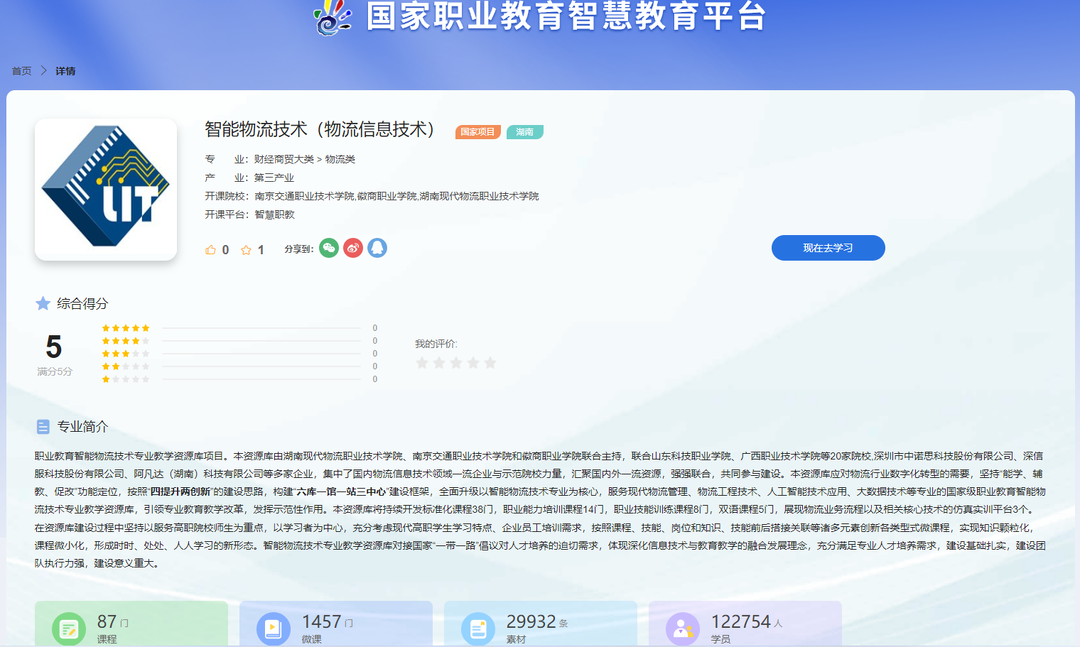Share to Weibo via red icon
This screenshot has height=647, width=1080.
353,248
